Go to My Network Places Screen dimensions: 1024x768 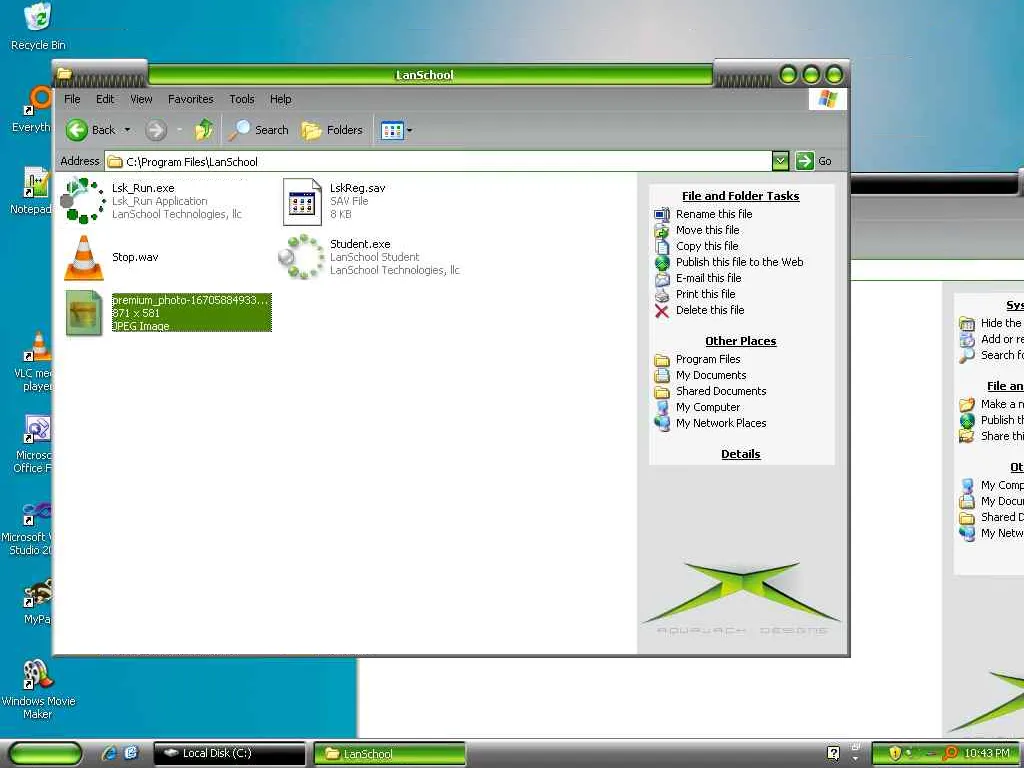(721, 423)
